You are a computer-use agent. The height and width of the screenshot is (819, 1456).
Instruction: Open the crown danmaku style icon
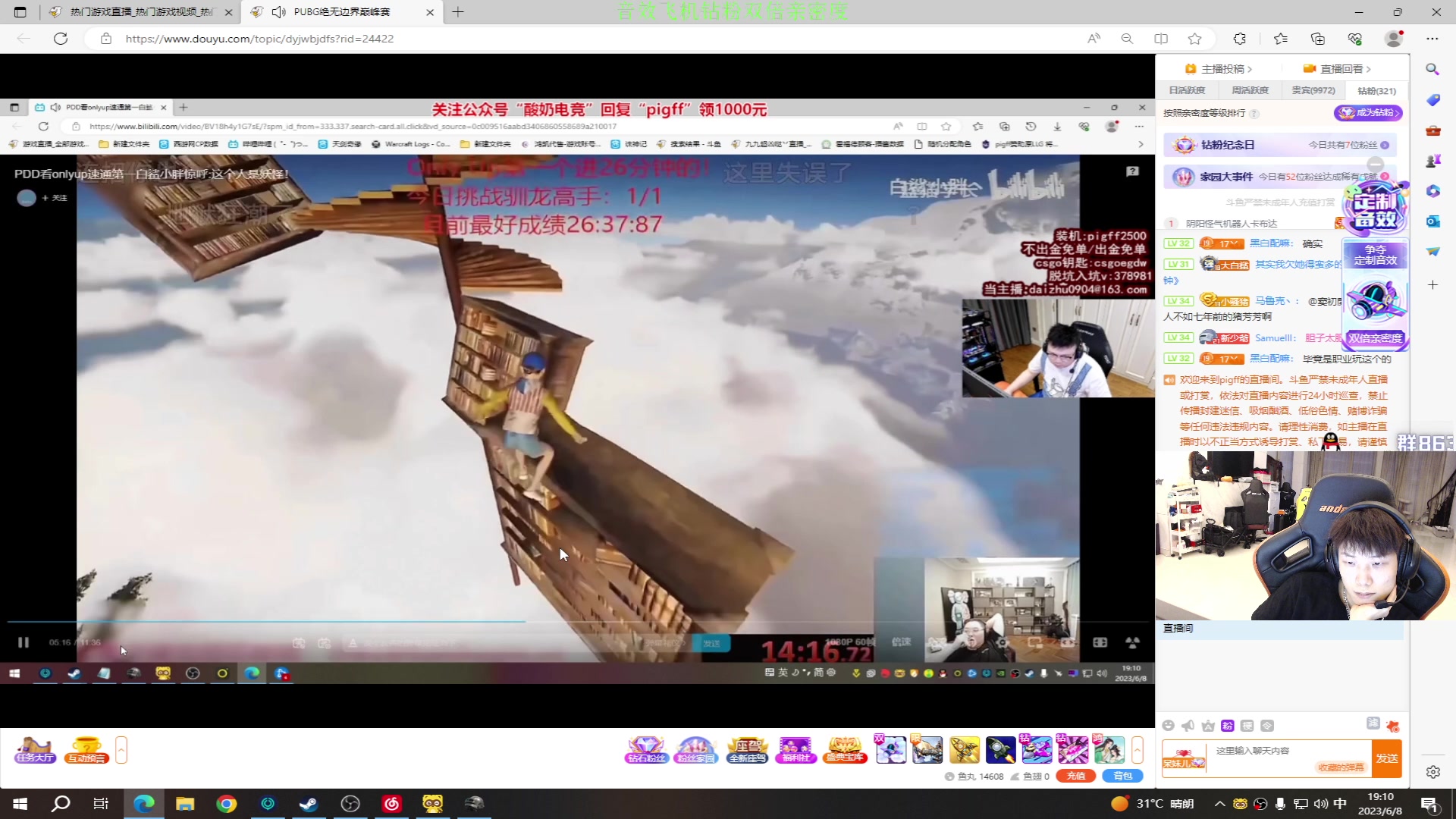click(x=1208, y=726)
